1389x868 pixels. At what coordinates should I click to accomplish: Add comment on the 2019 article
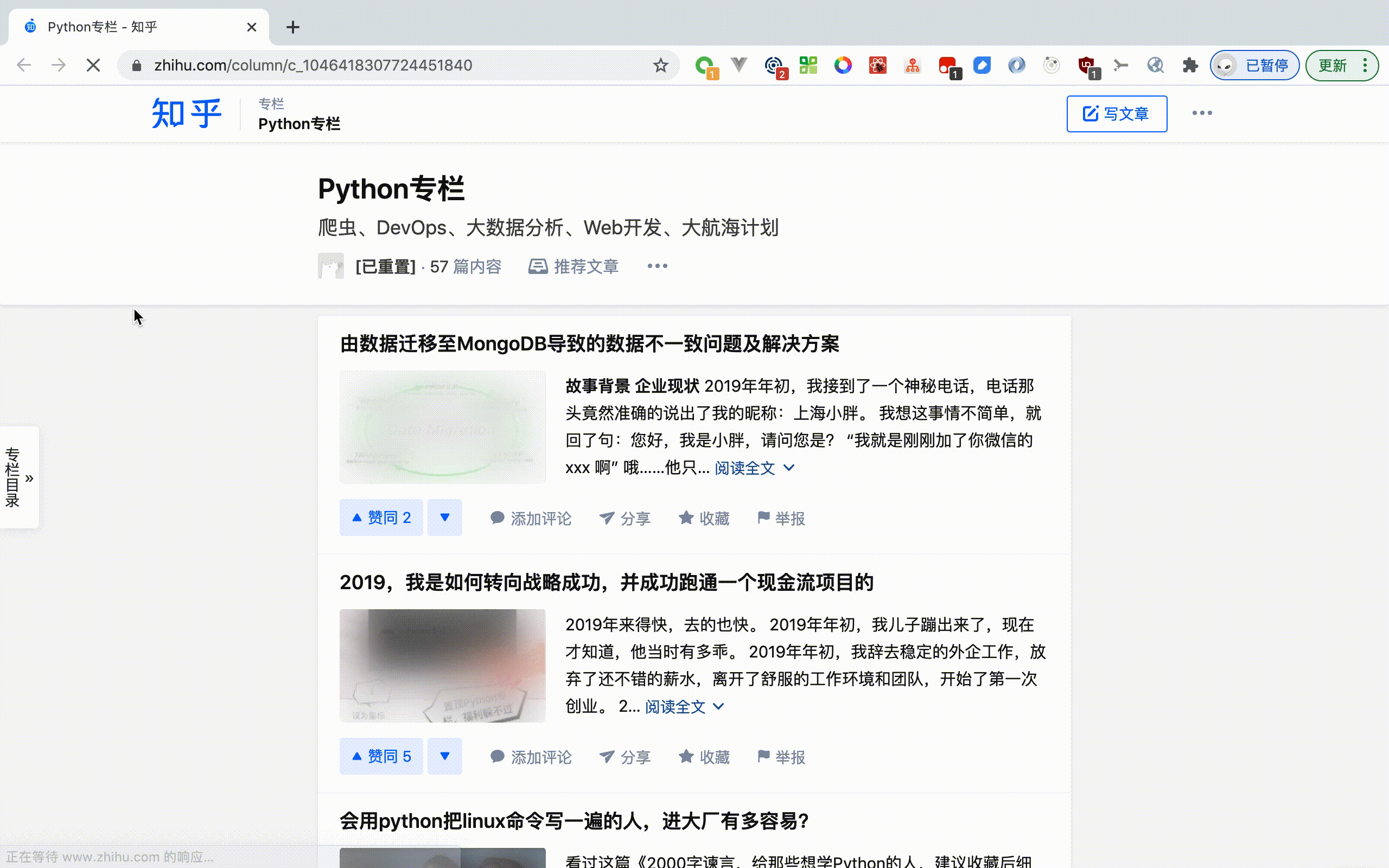[x=531, y=757]
